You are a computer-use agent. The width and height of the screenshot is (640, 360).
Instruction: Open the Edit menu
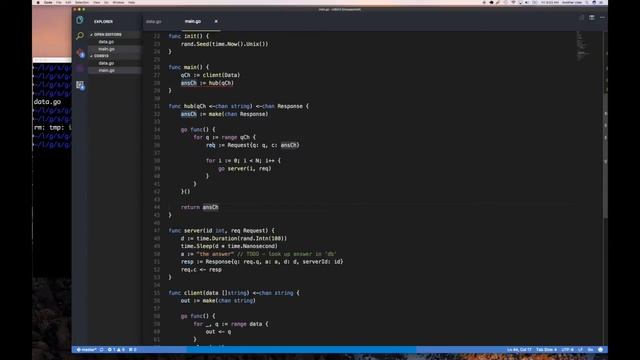point(68,2)
